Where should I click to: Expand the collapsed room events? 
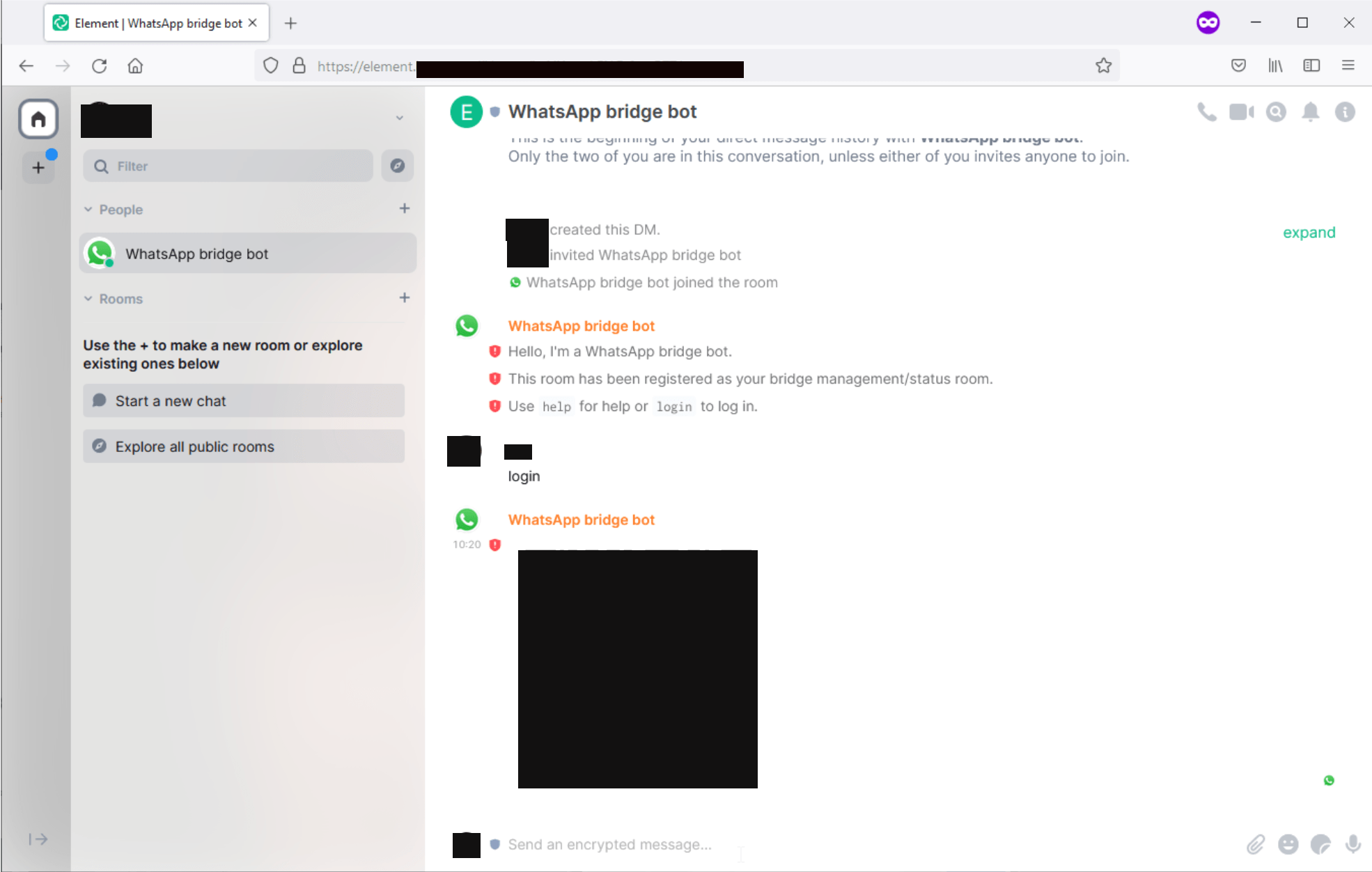coord(1309,233)
